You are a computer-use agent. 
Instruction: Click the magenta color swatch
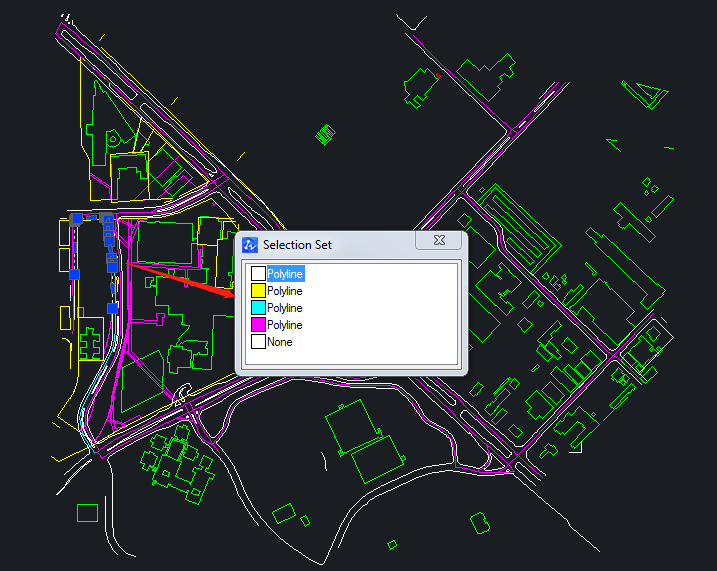click(x=258, y=325)
